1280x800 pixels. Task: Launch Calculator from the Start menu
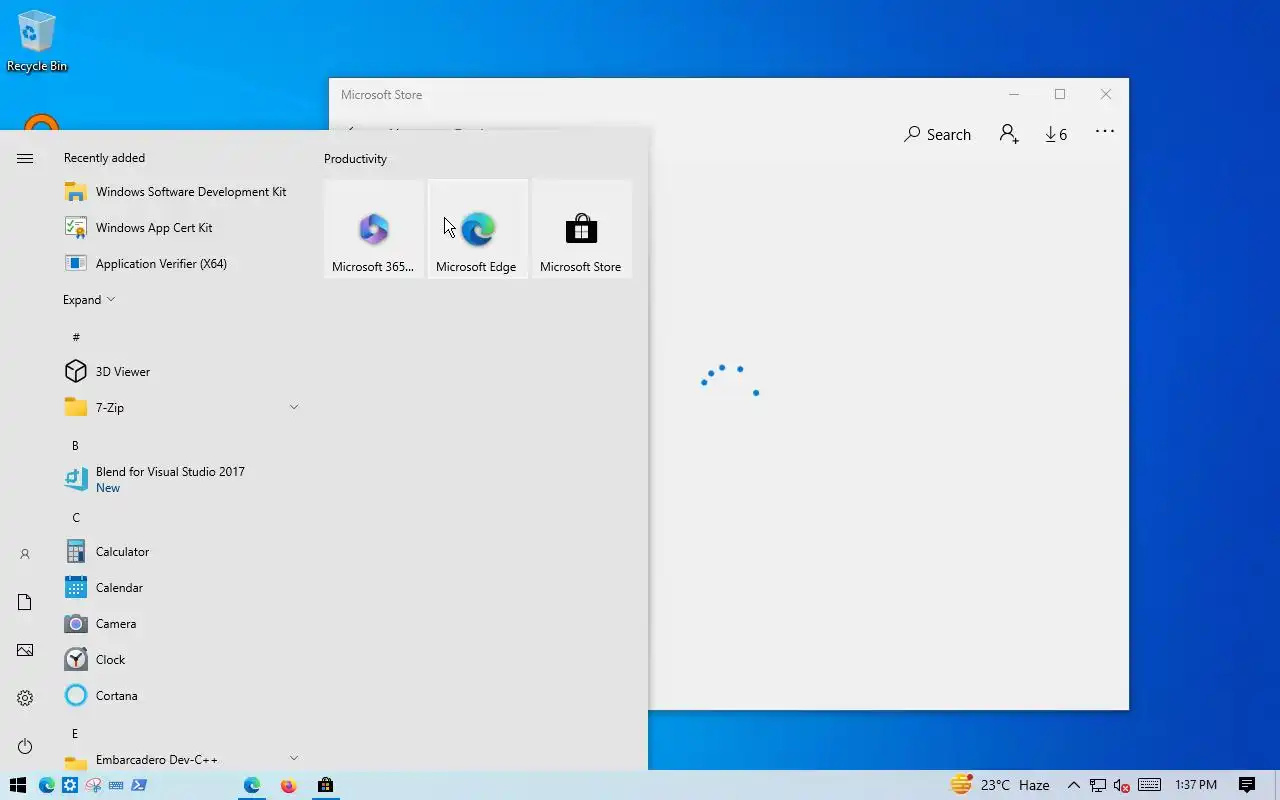[182, 552]
